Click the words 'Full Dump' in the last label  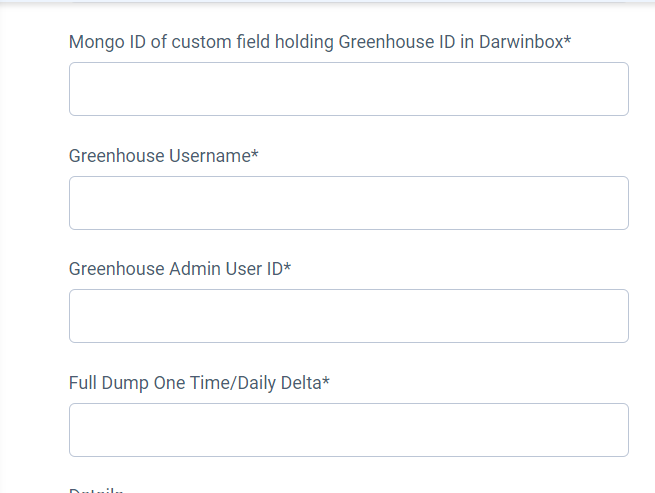109,383
